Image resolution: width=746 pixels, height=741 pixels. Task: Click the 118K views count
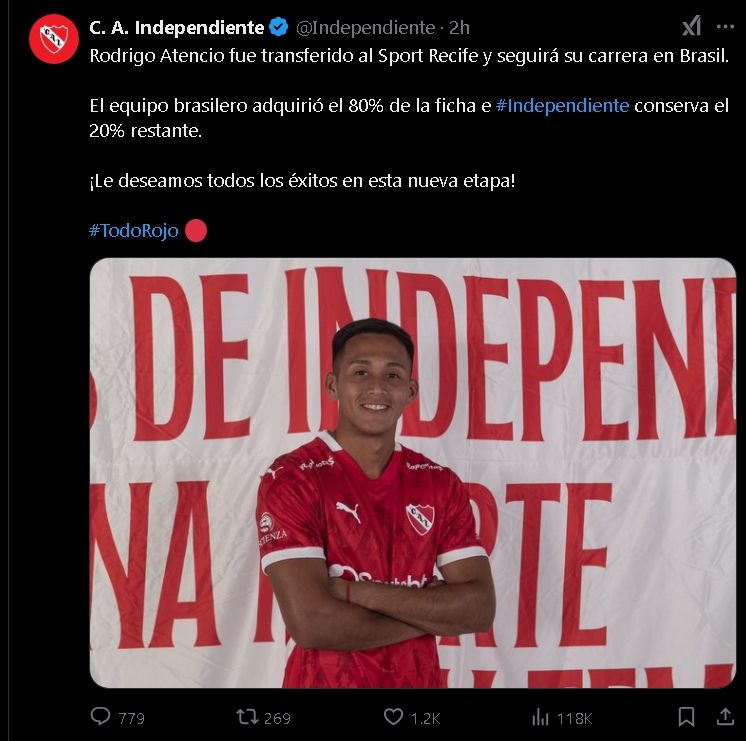574,718
